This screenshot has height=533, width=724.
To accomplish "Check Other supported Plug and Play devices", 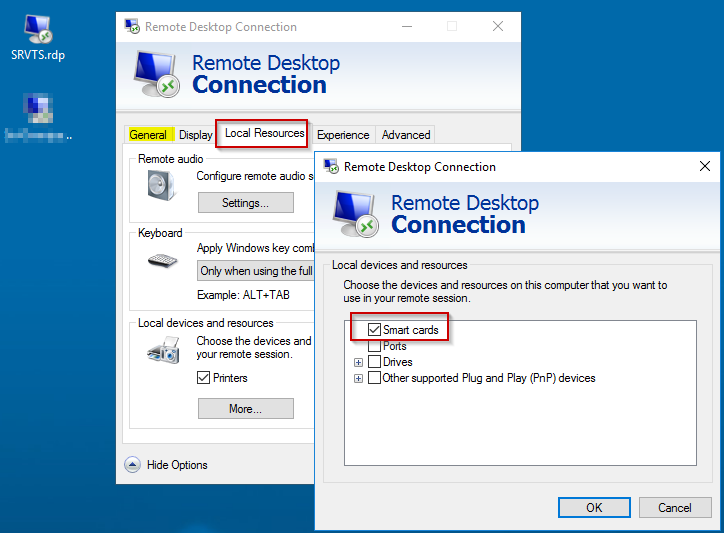I will [x=374, y=378].
